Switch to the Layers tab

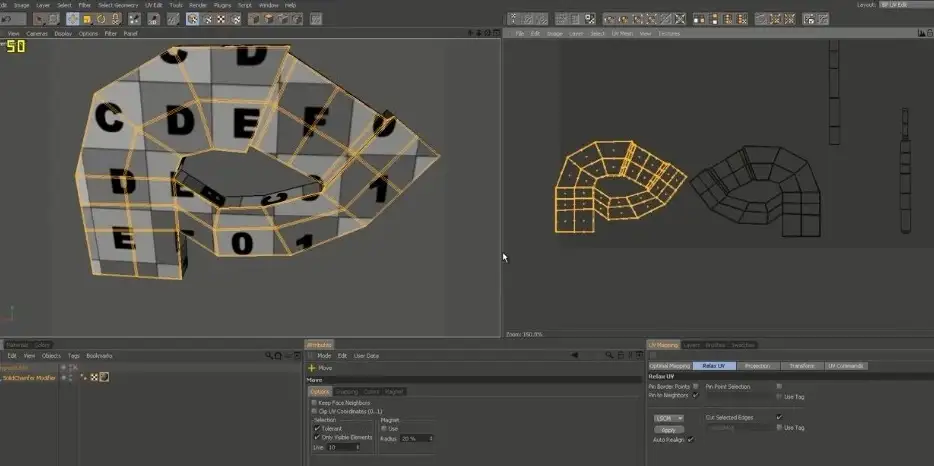click(691, 345)
